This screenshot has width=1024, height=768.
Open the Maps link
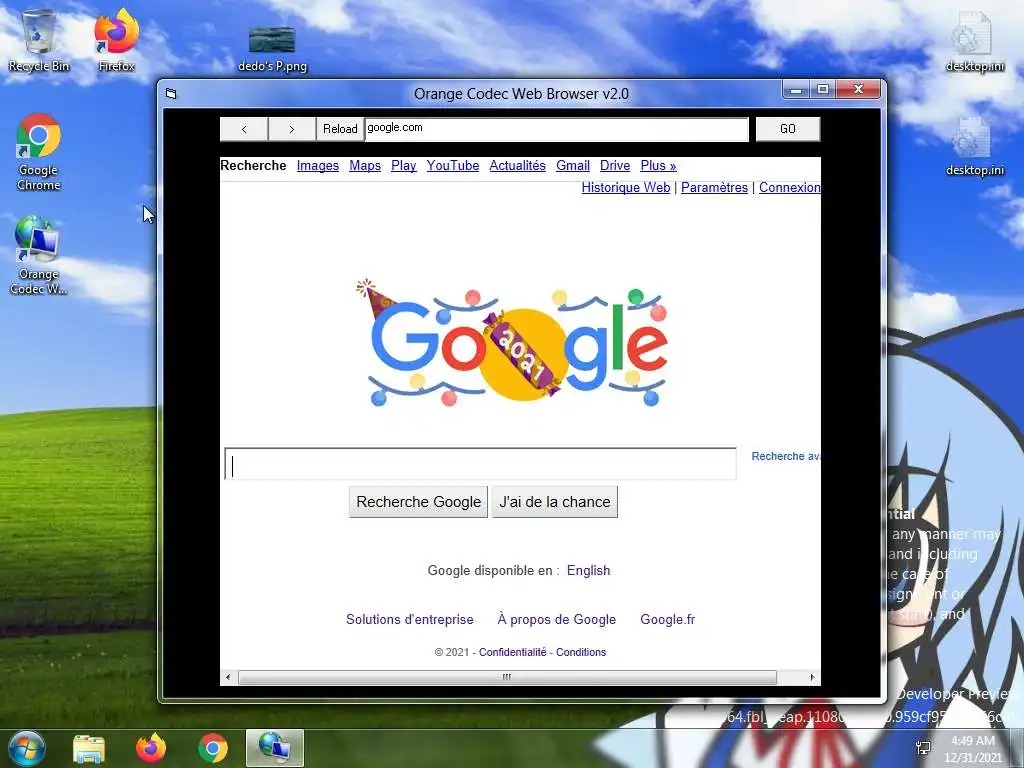(x=365, y=166)
